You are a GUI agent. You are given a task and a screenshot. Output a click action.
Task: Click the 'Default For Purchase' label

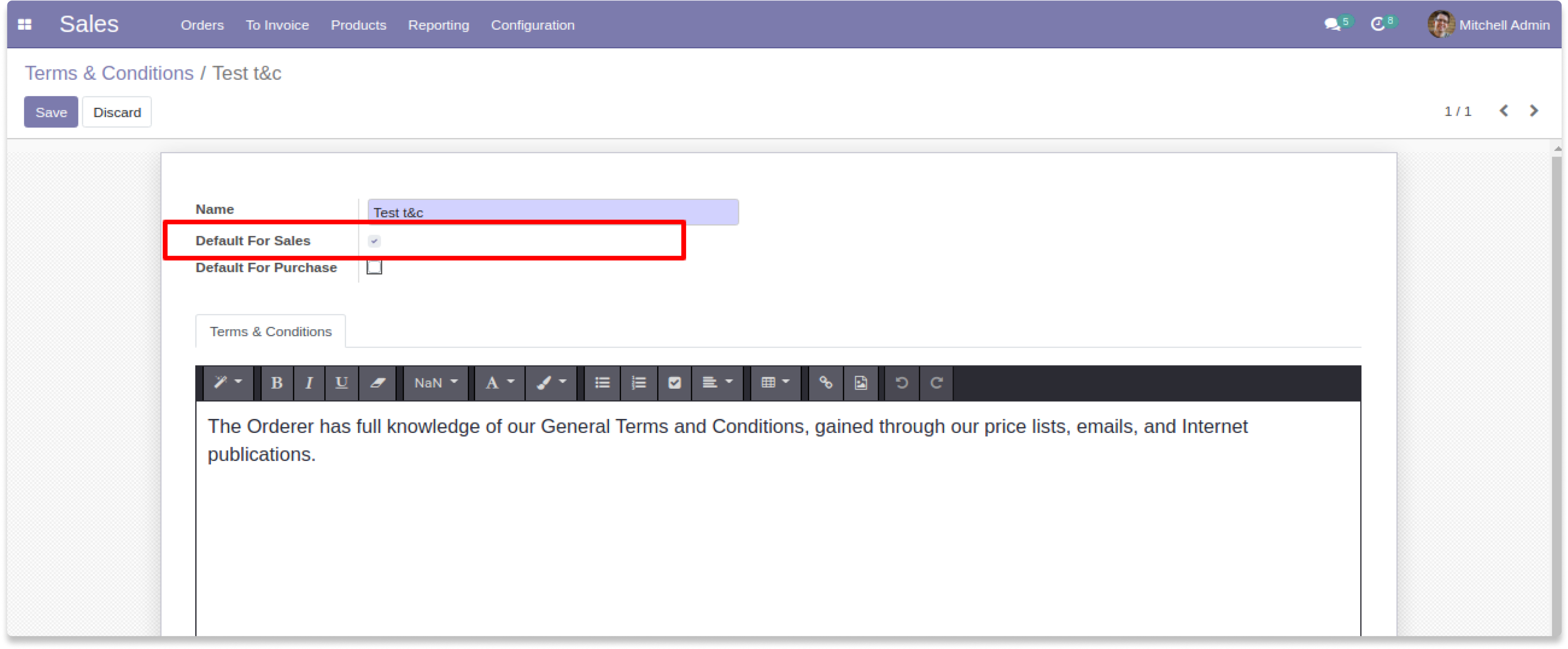pyautogui.click(x=266, y=267)
